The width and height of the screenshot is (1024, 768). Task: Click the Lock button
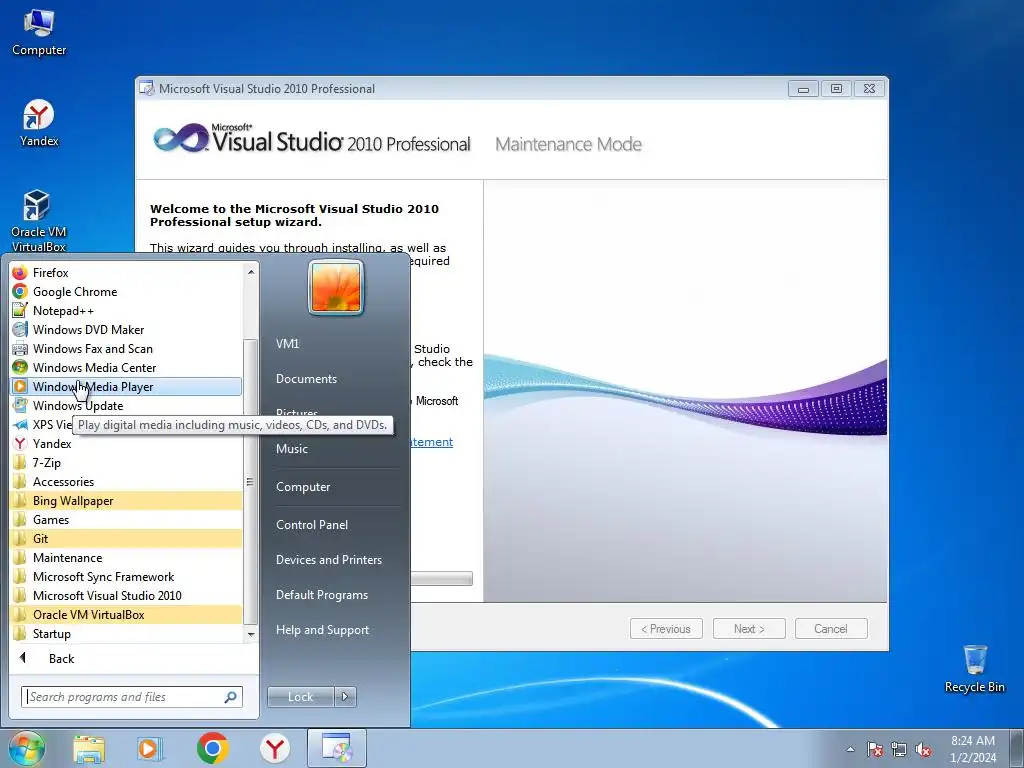point(300,697)
